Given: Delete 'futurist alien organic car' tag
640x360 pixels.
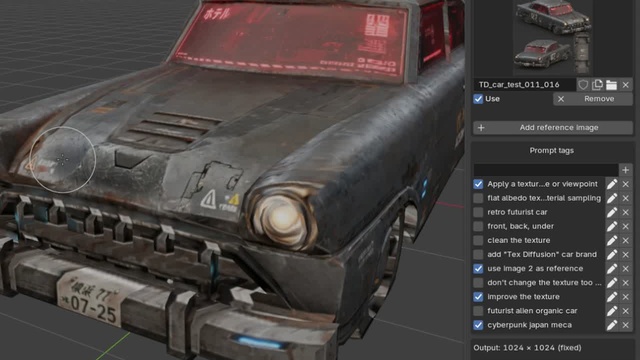Looking at the screenshot, I should 625,311.
